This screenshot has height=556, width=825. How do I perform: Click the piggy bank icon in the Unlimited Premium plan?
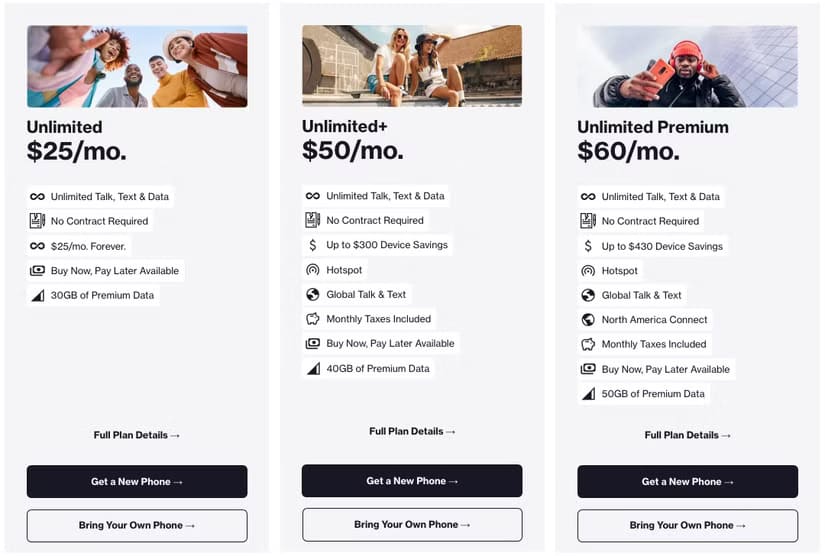point(588,345)
